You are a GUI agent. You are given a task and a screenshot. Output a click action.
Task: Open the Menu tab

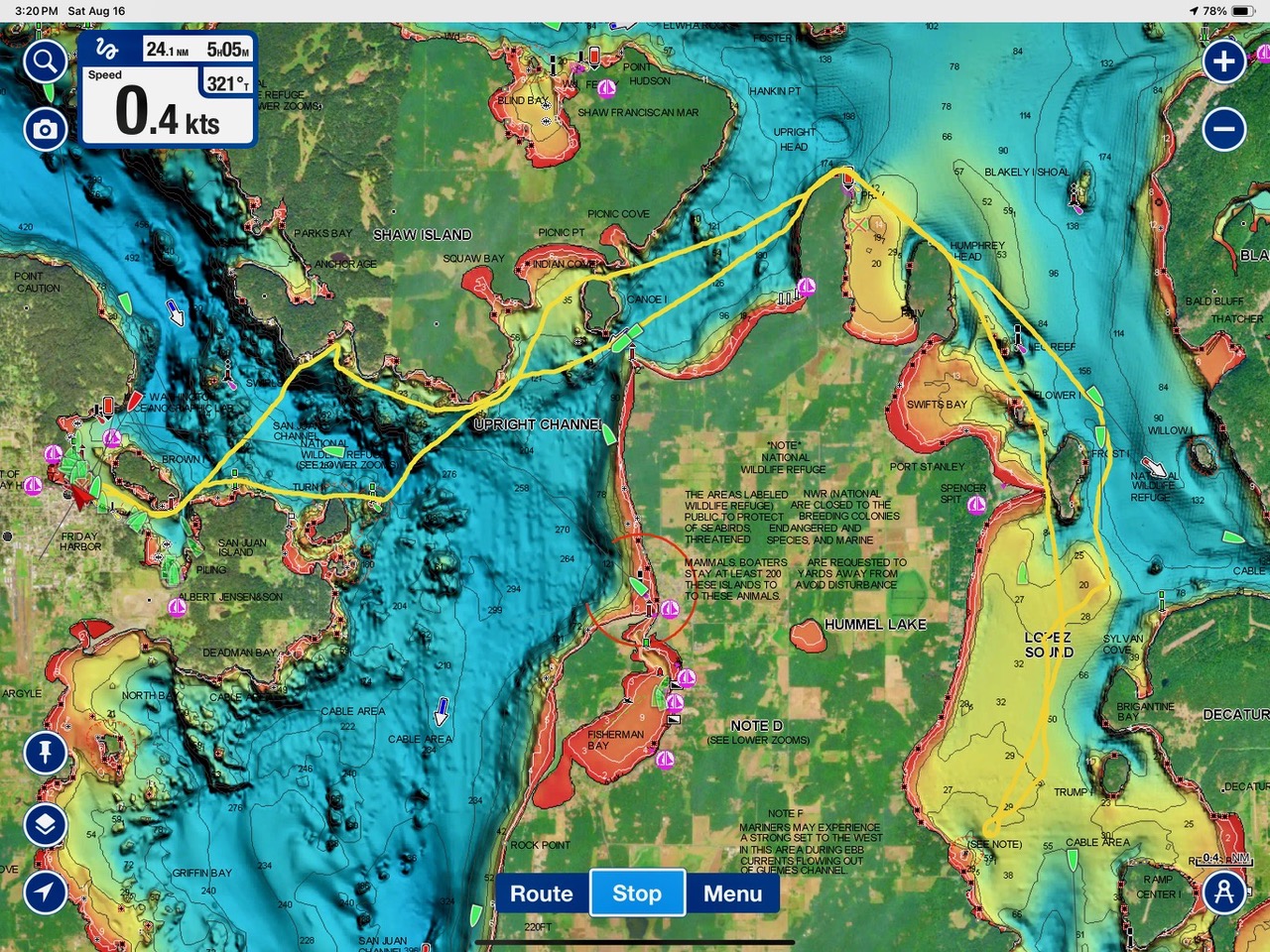[732, 893]
